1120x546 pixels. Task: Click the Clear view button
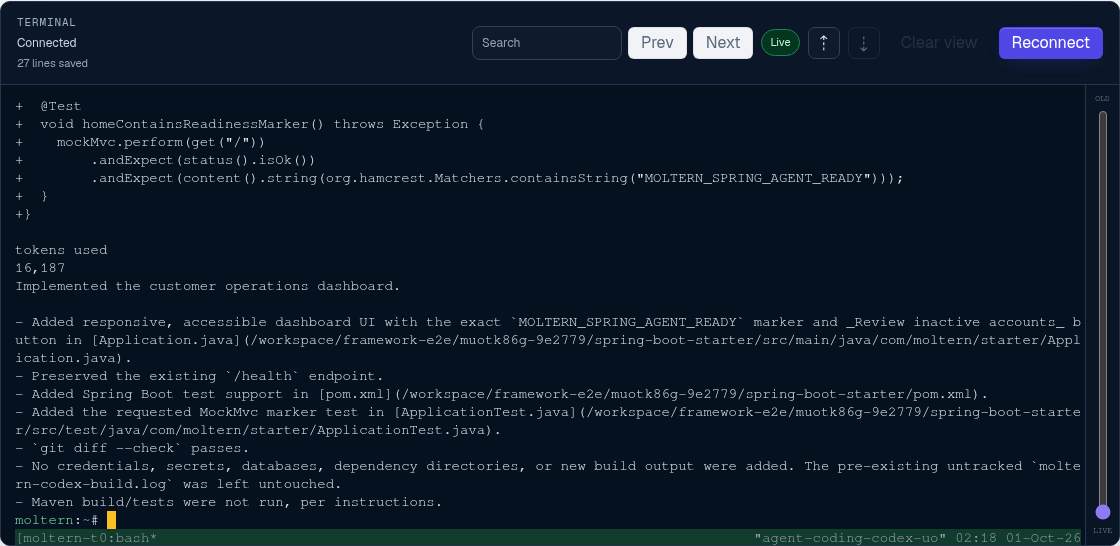pos(939,43)
